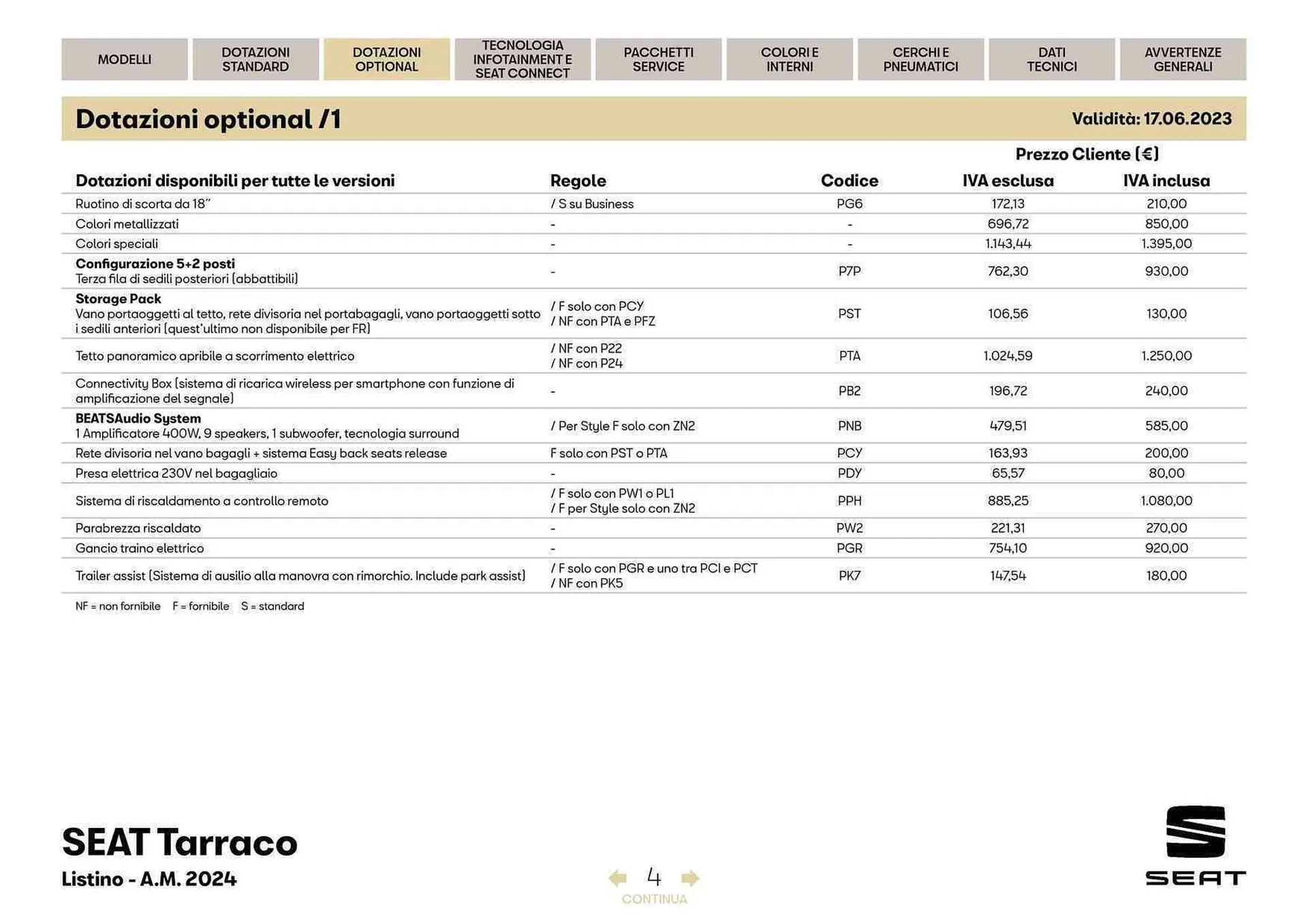Viewport: 1308px width, 924px height.
Task: Click 'Listino - A.M. 2024' text
Action: point(149,879)
